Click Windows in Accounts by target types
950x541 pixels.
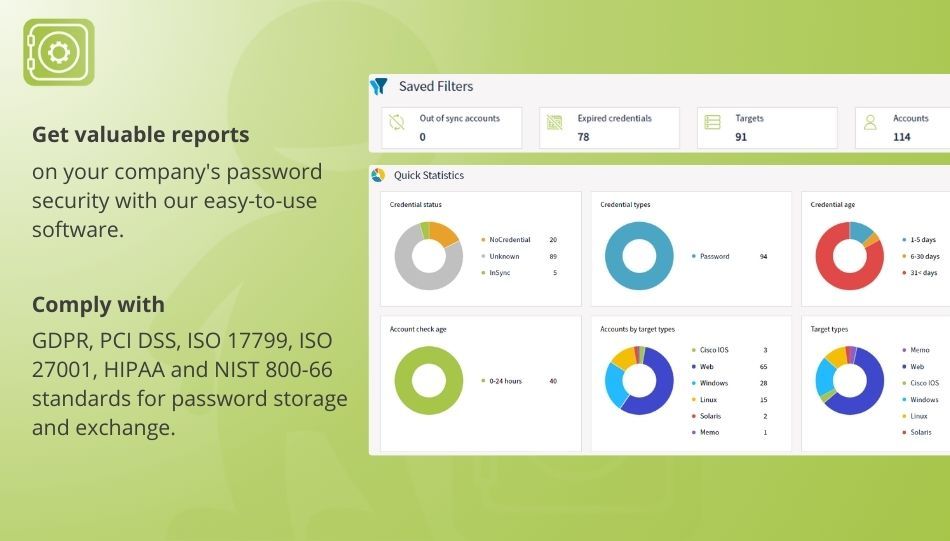(729, 383)
